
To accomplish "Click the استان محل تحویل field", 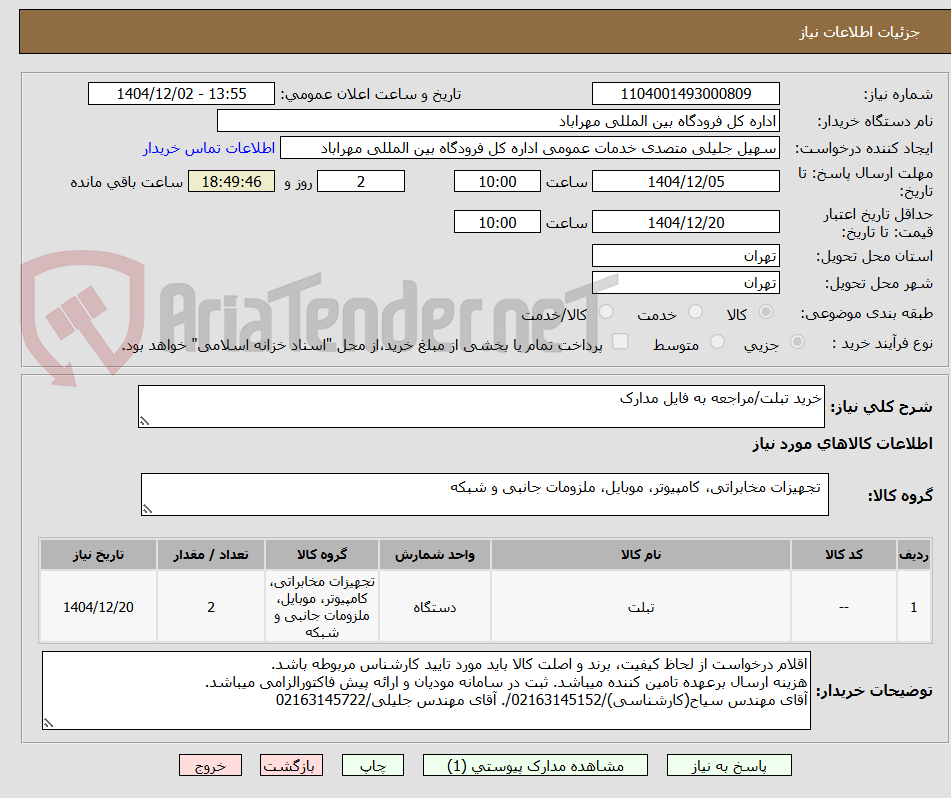I will (685, 256).
